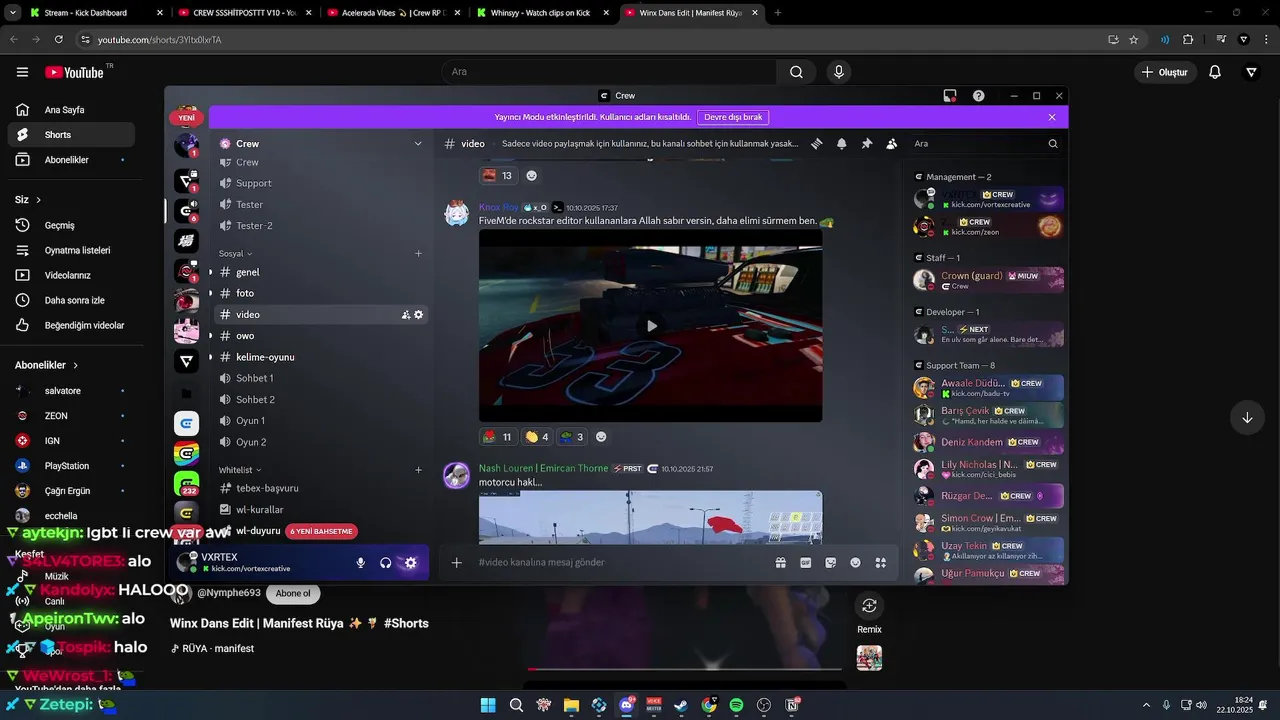Mute microphone in Discord user panel
Image resolution: width=1280 pixels, height=720 pixels.
click(x=361, y=563)
